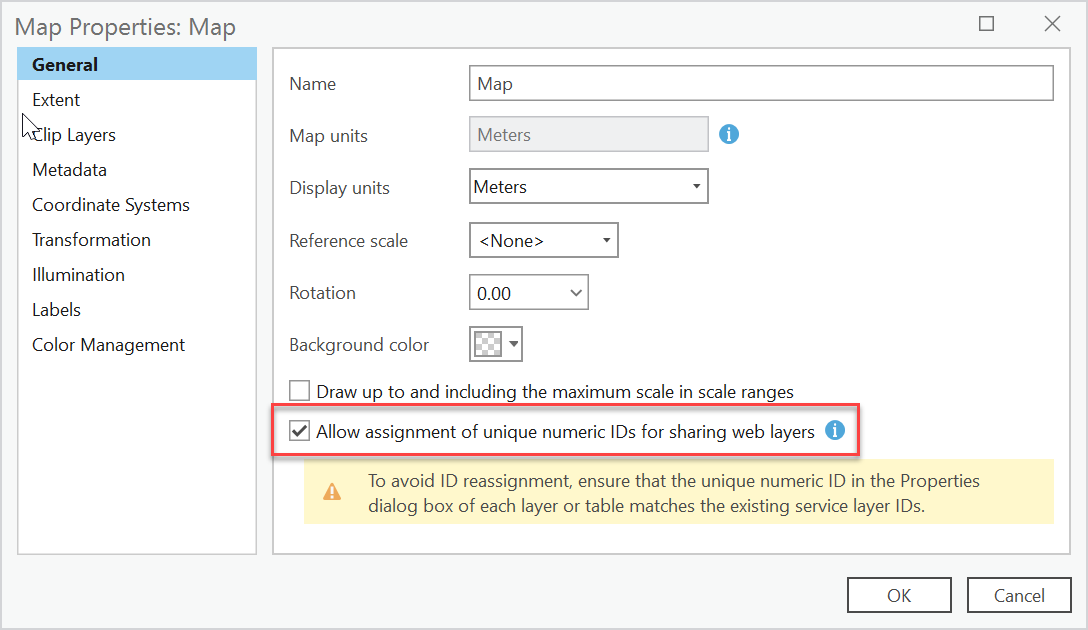1088x630 pixels.
Task: Select the Illumination page
Action: tap(78, 274)
